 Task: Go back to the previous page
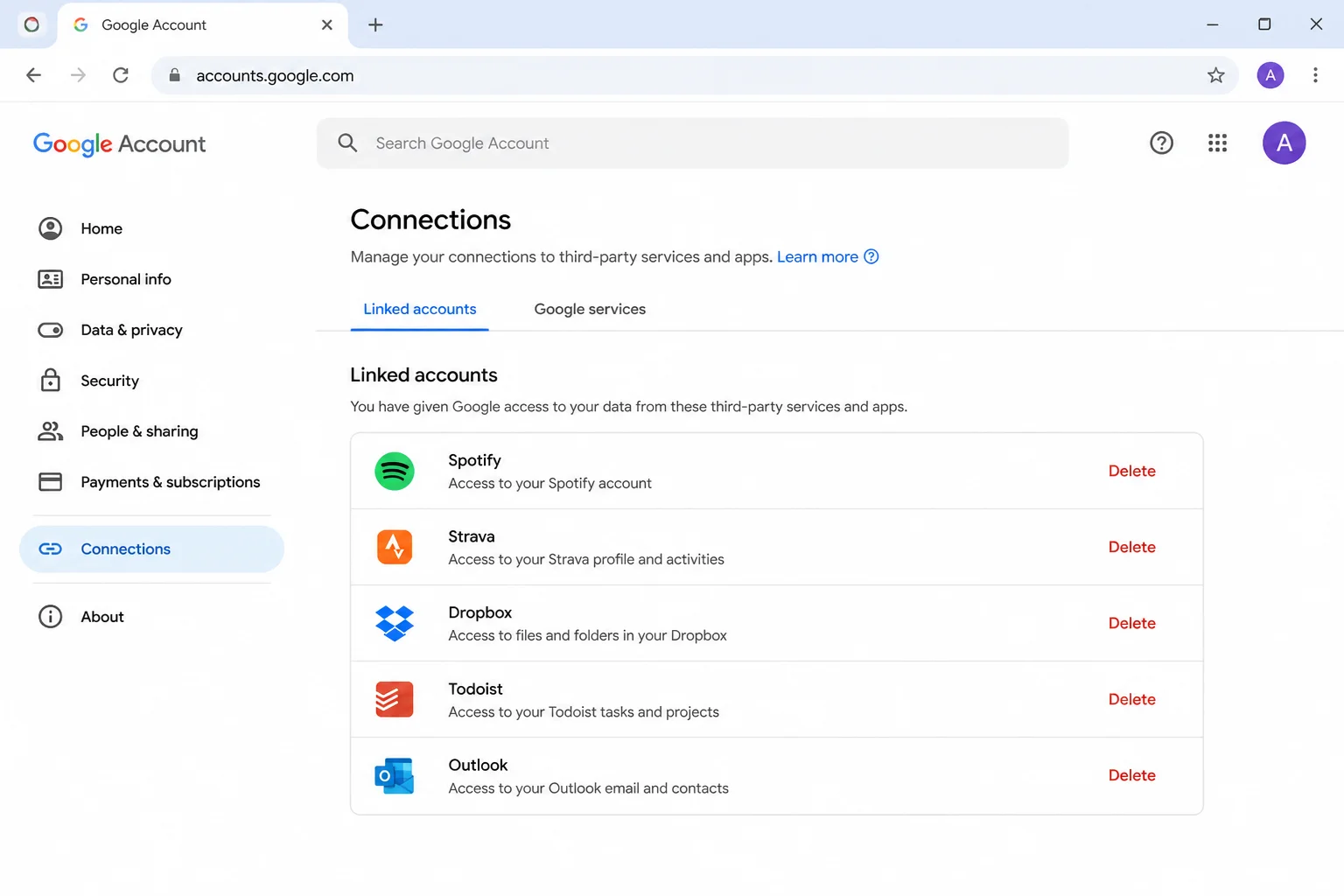[33, 75]
